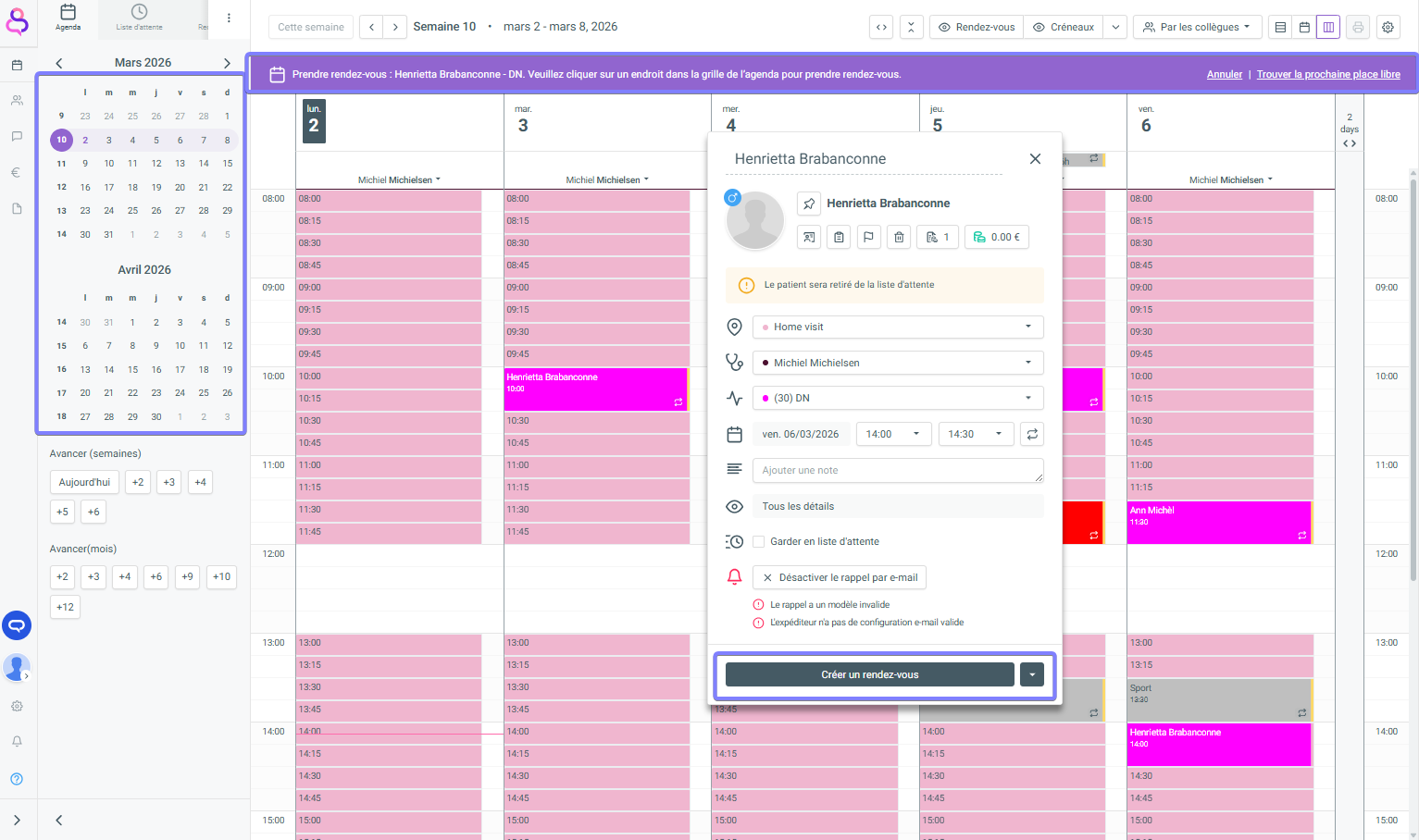
Task: Click the pin icon beside patient name
Action: pyautogui.click(x=809, y=204)
